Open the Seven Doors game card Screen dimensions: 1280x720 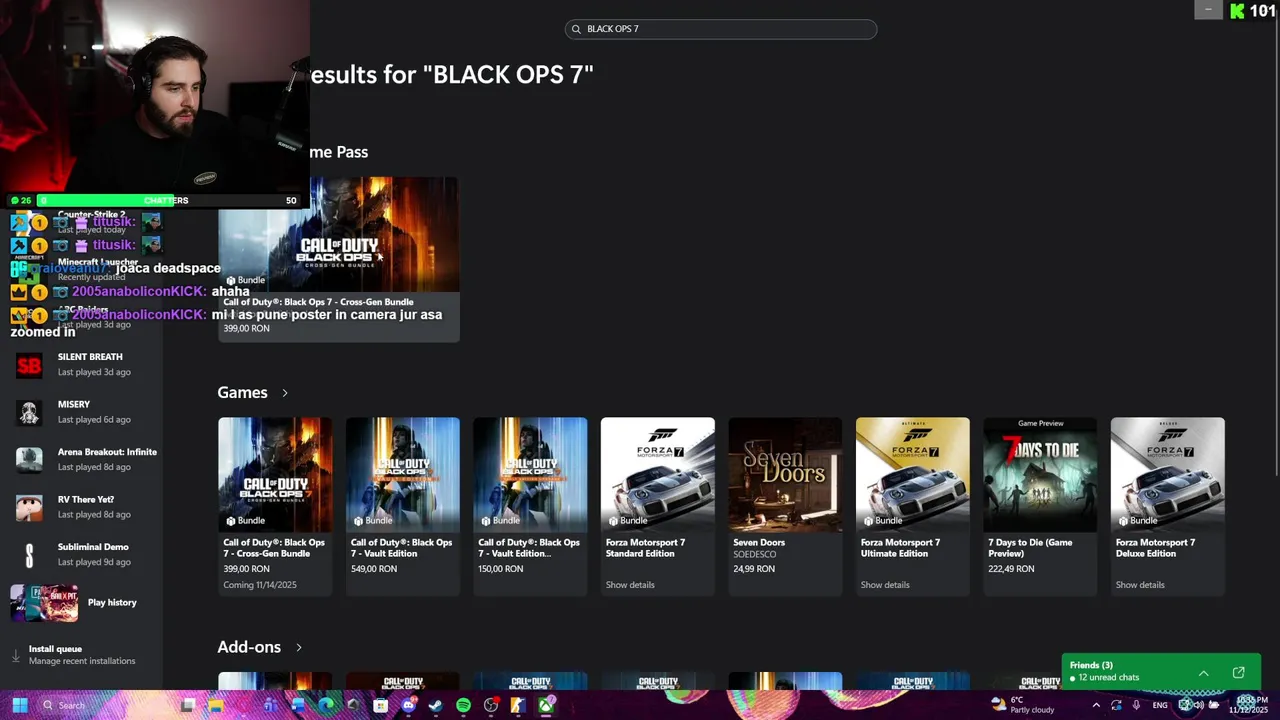pos(785,506)
